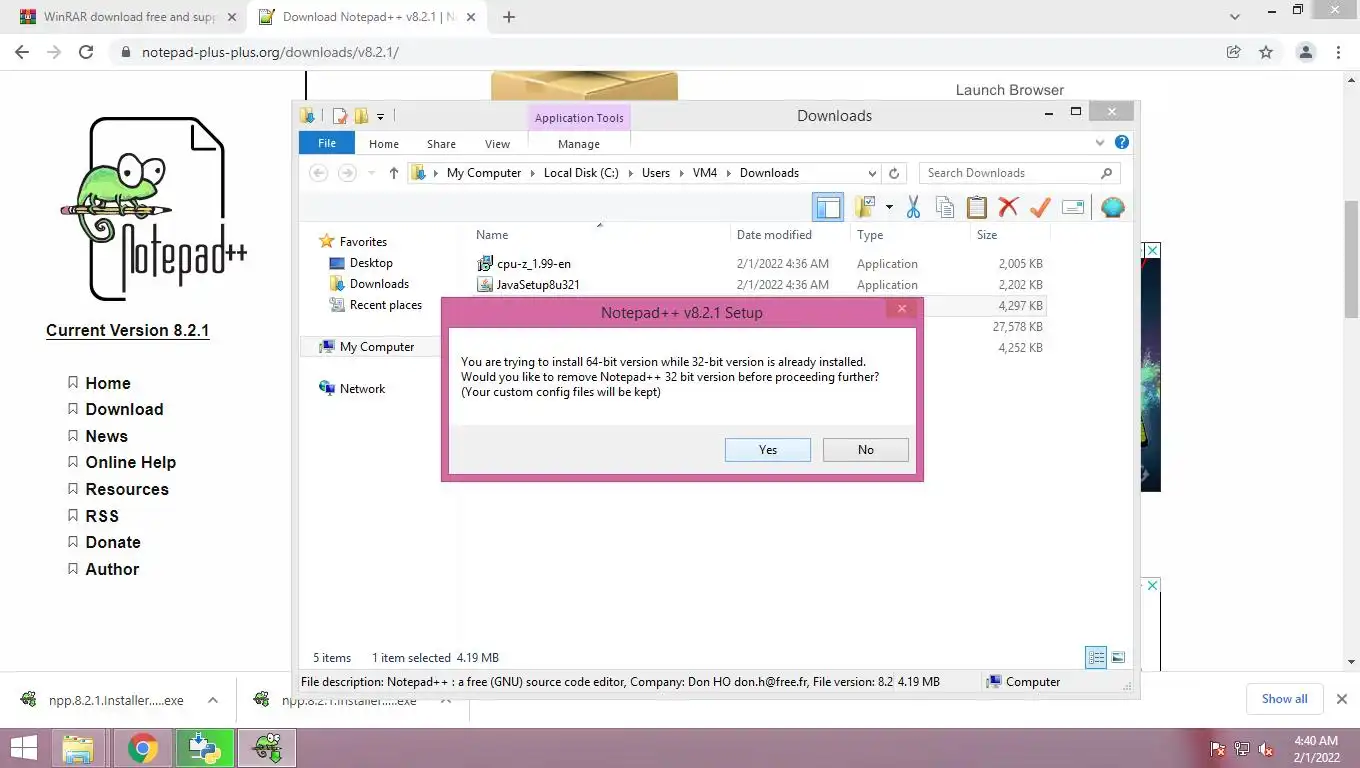Click Users in the address breadcrumb
Screen dimensions: 1360x768
tap(656, 173)
